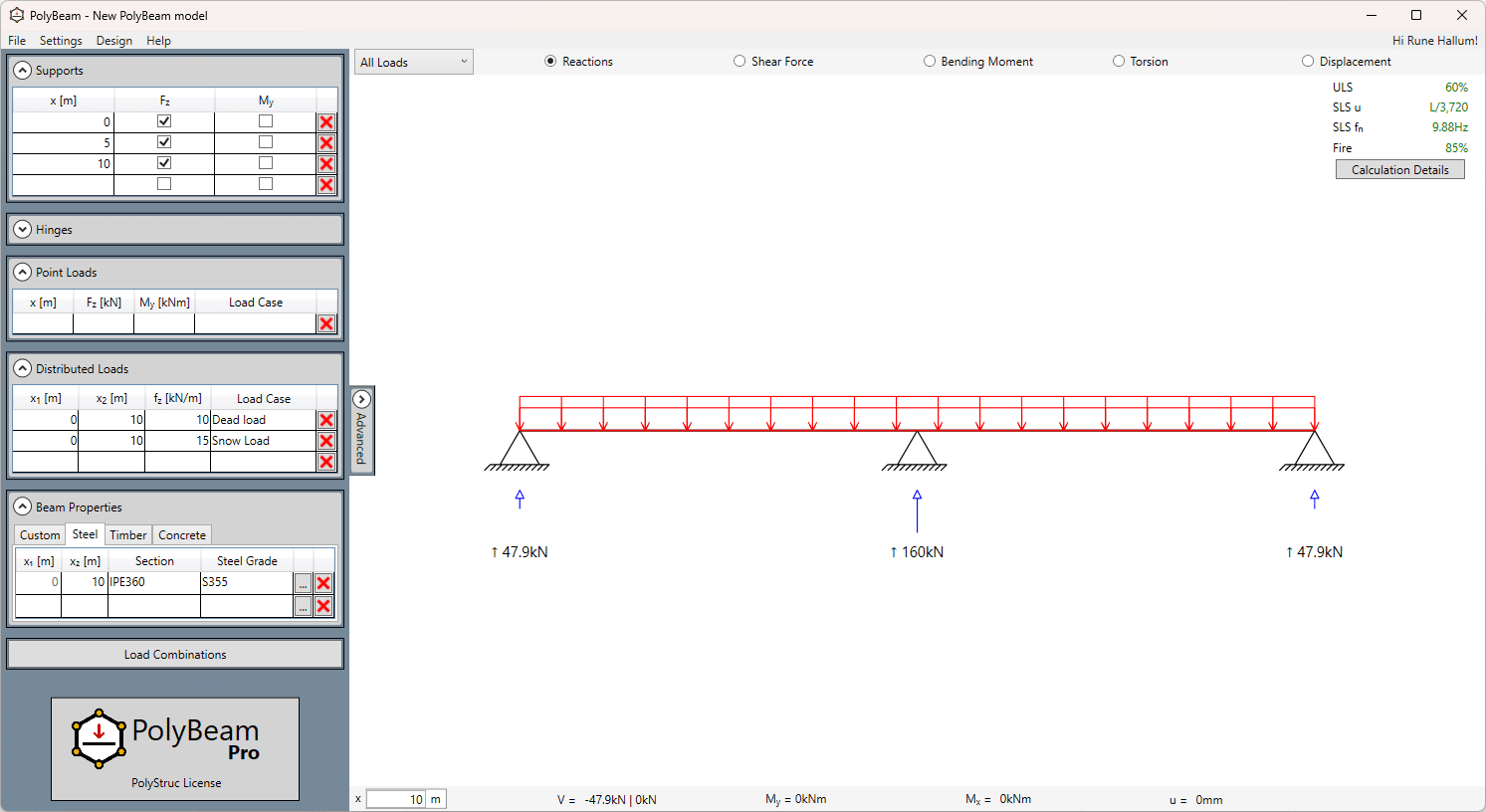This screenshot has height=812, width=1486.
Task: Delete the IPE360 beam section row
Action: 323,583
